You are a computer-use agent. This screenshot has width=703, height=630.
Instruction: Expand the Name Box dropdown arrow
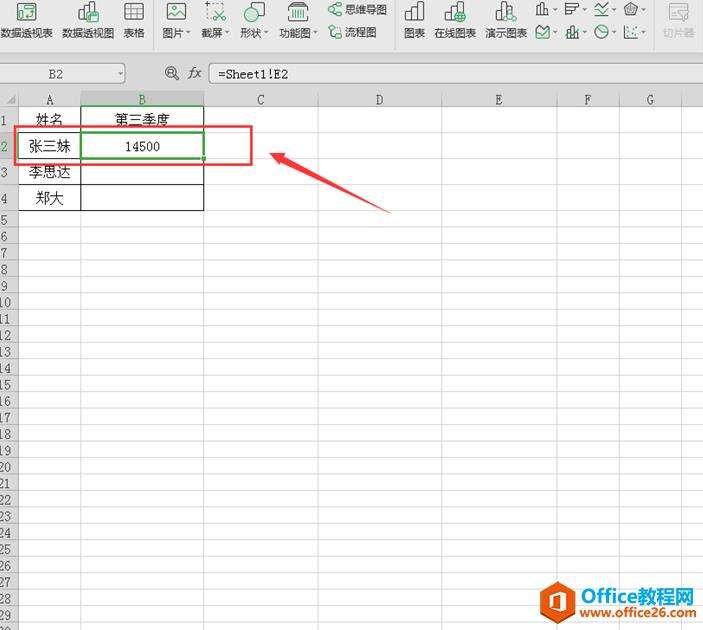tap(120, 74)
